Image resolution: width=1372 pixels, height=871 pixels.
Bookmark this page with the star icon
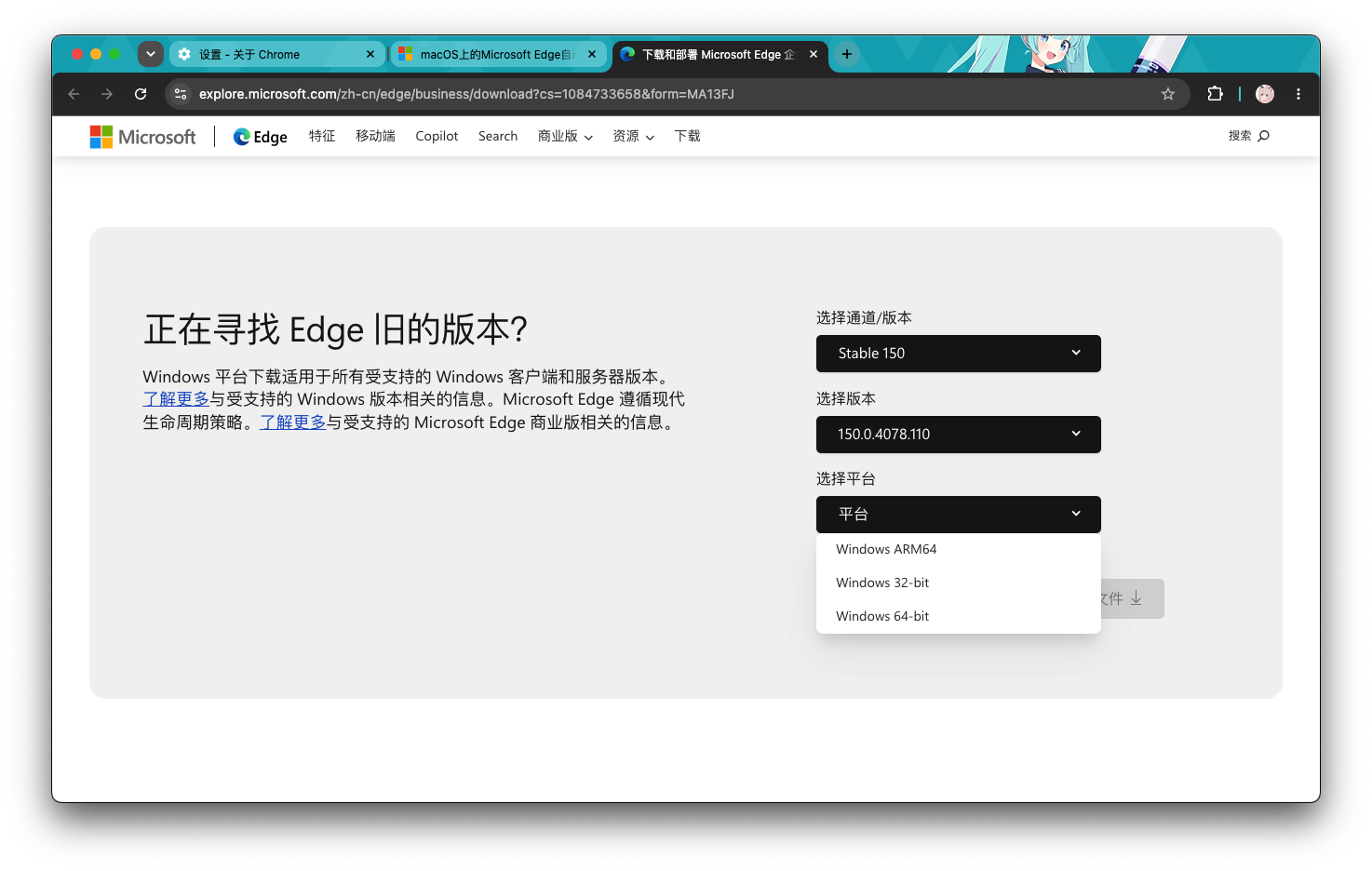click(1168, 94)
